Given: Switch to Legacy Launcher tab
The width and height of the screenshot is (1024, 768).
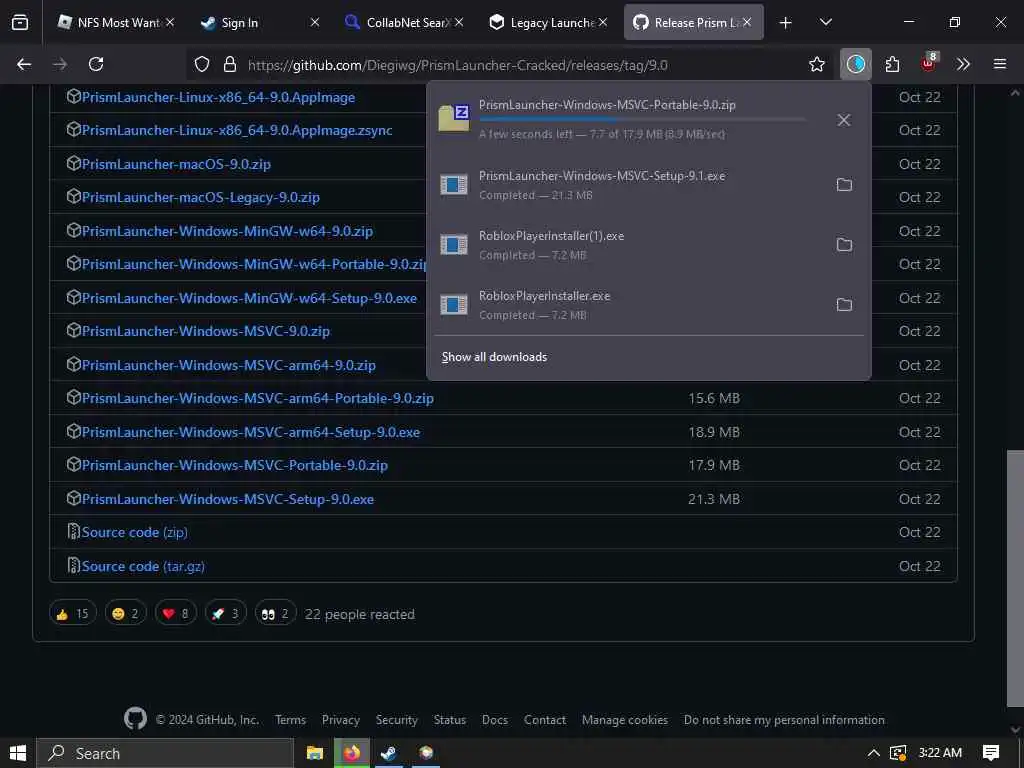Looking at the screenshot, I should tap(546, 22).
